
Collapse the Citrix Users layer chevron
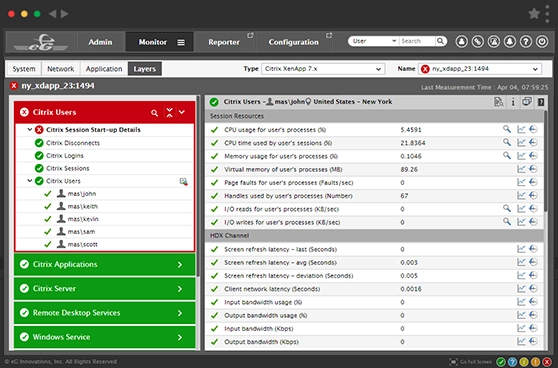(182, 112)
